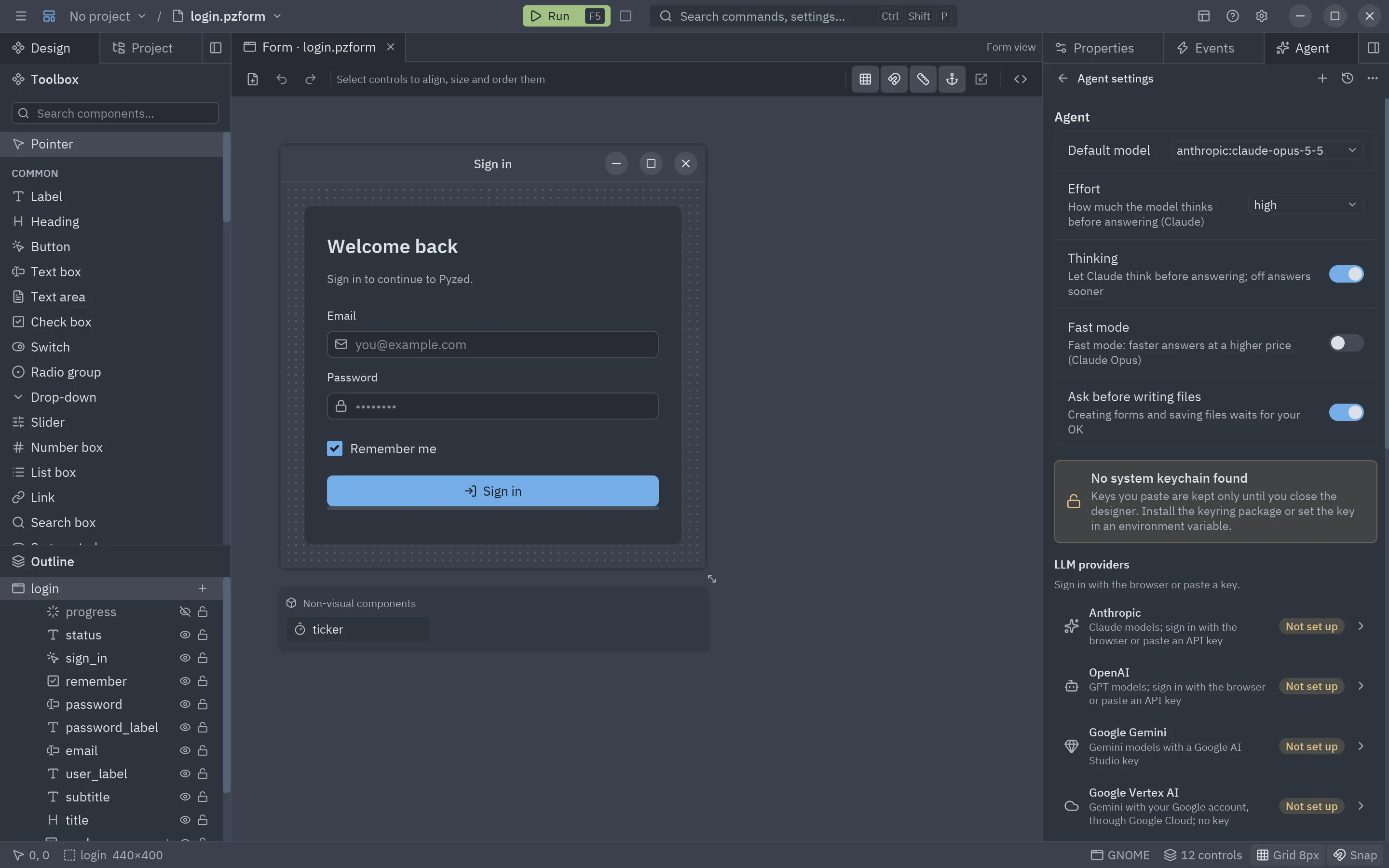Viewport: 1389px width, 868px height.
Task: Click the redo arrow icon
Action: pos(311,79)
